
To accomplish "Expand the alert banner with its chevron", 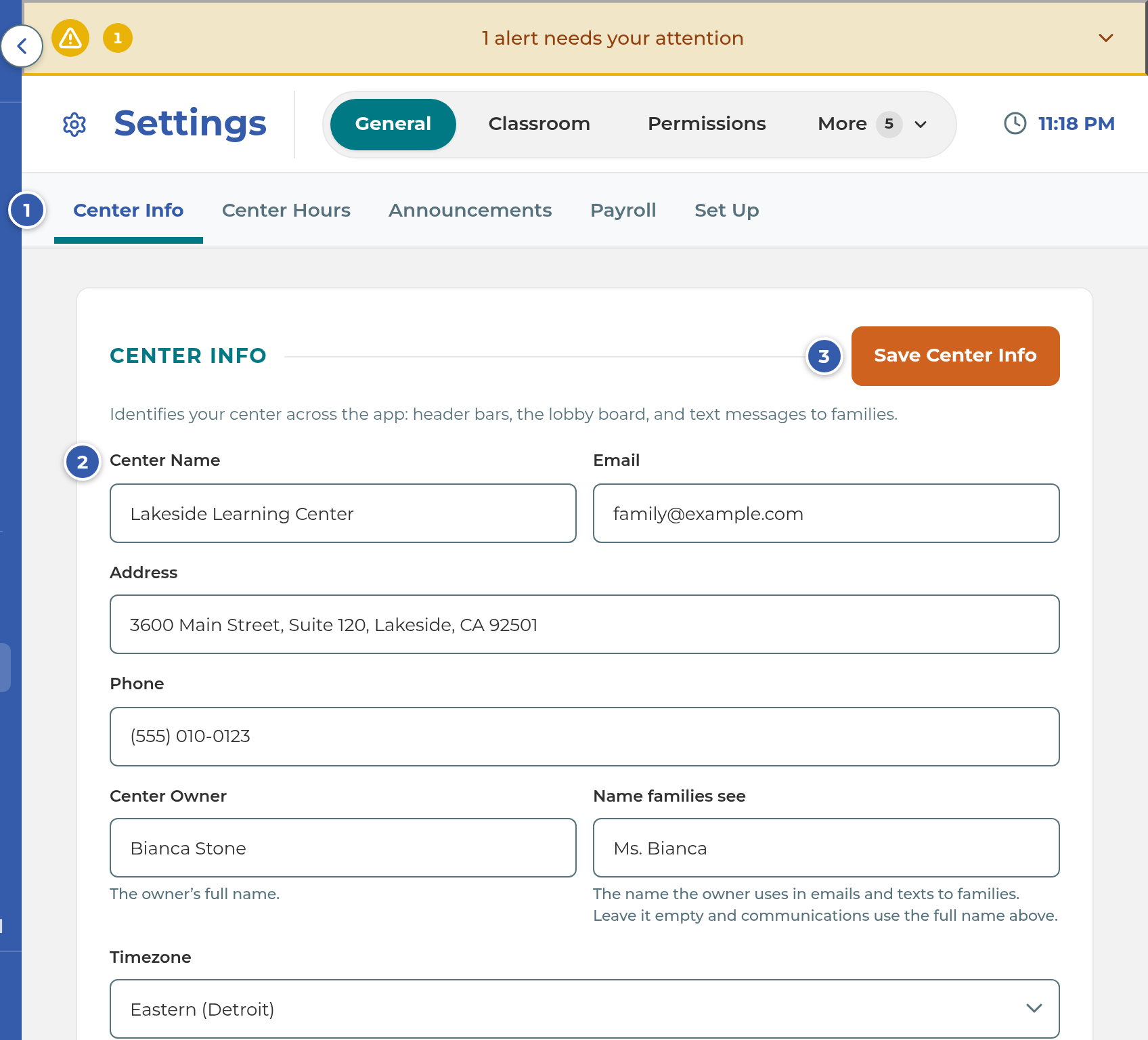I will coord(1106,38).
